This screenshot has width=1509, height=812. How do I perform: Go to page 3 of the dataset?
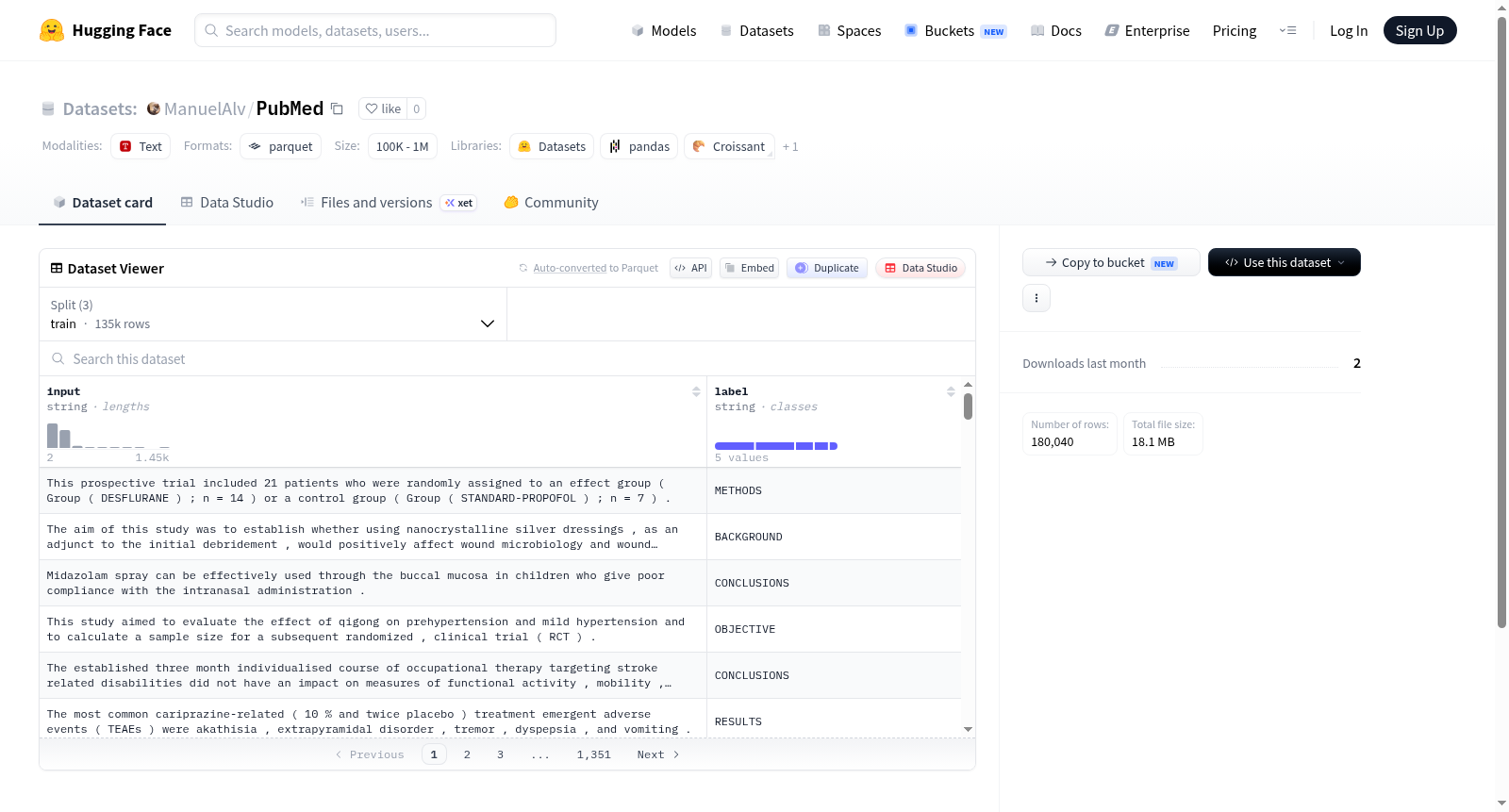tap(500, 754)
